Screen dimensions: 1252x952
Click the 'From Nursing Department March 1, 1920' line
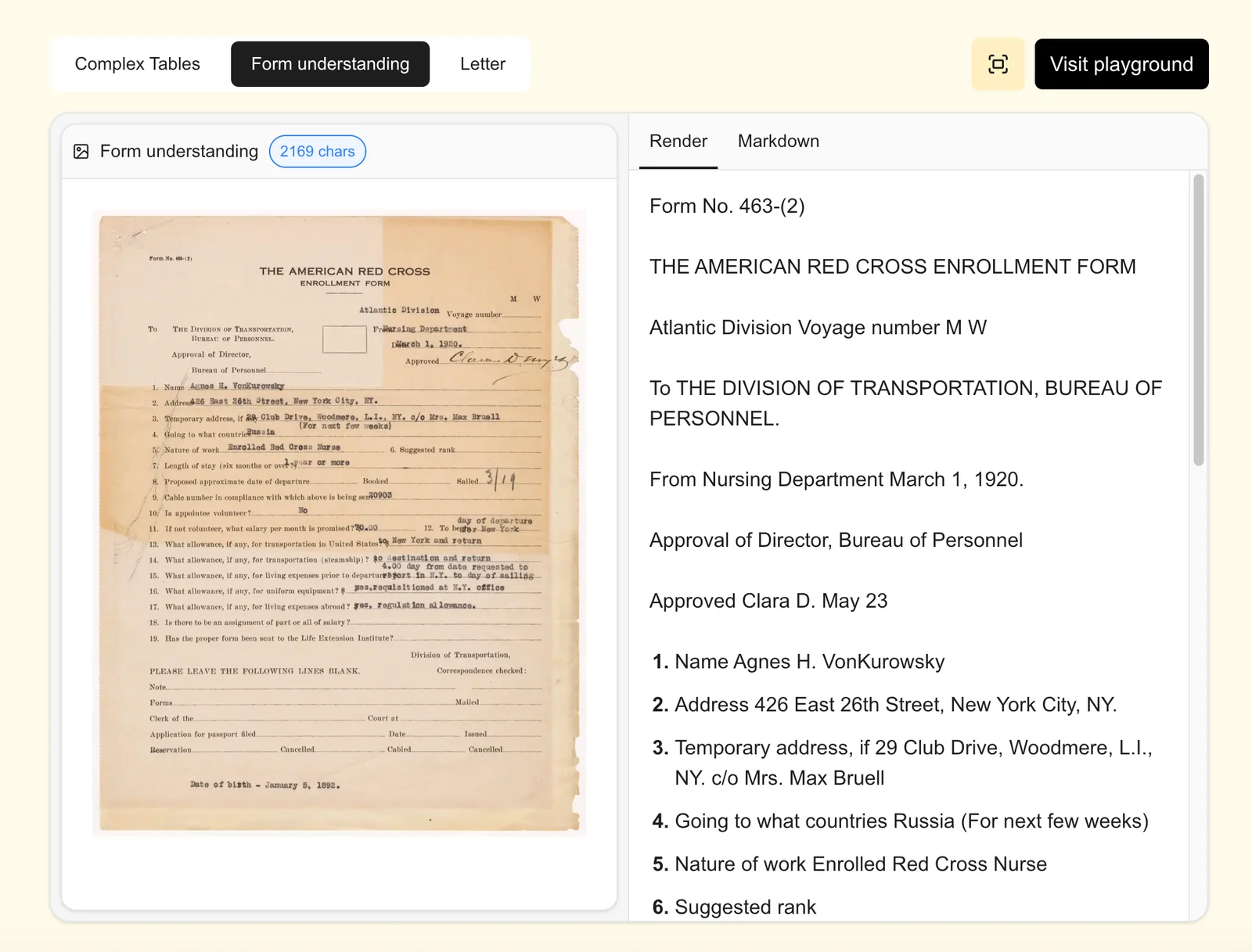(x=836, y=480)
